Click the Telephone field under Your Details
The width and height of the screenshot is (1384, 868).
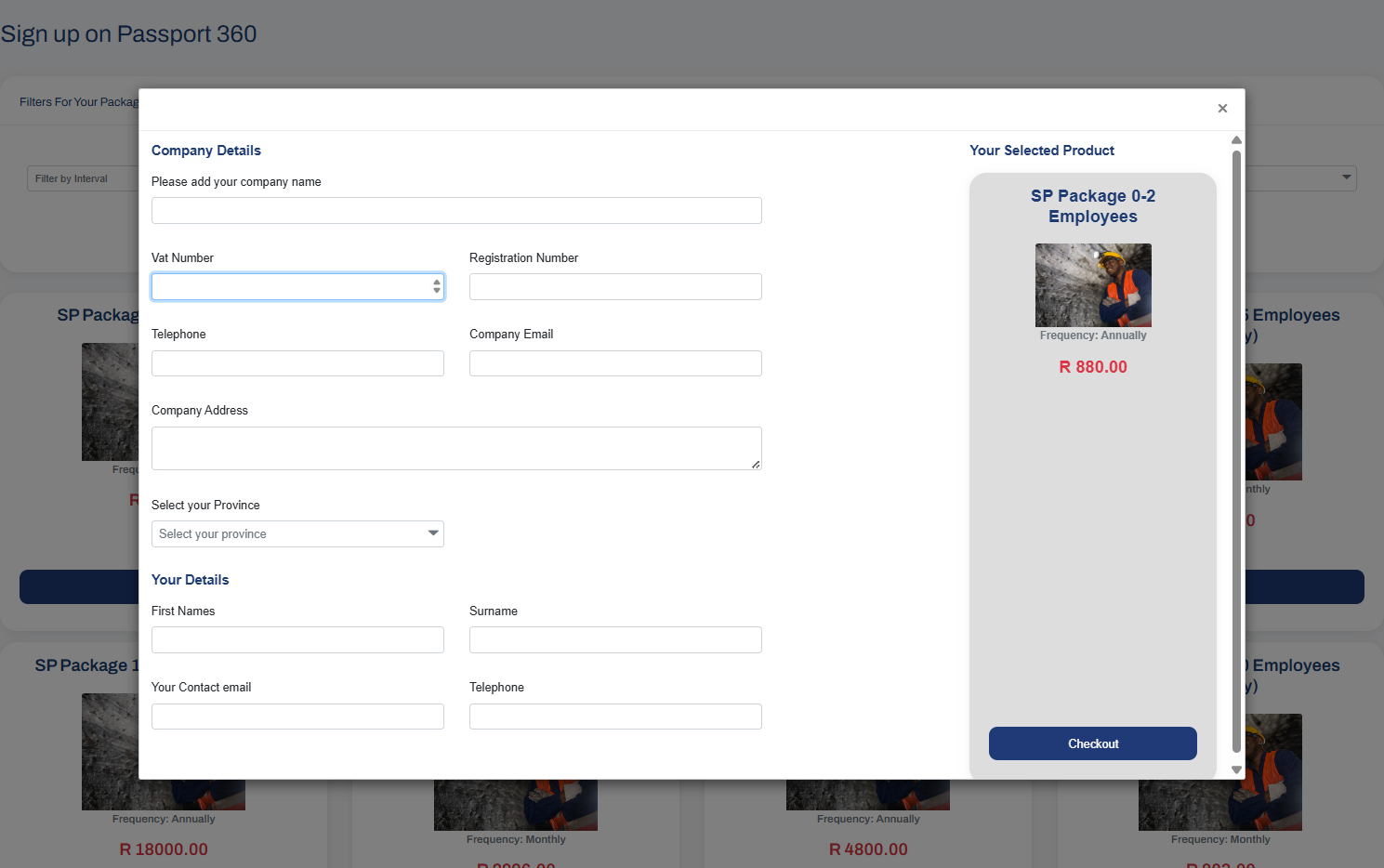coord(615,716)
